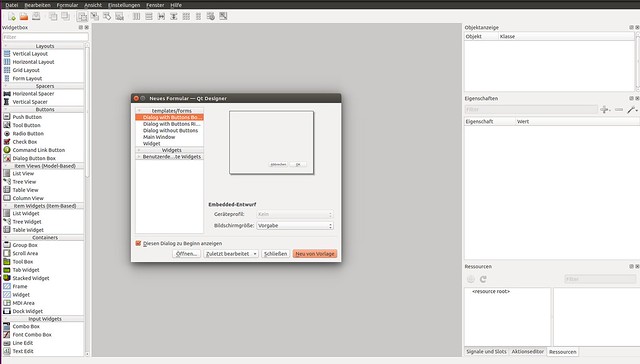Image resolution: width=640 pixels, height=364 pixels.
Task: Open the Formular menu
Action: pos(67,5)
